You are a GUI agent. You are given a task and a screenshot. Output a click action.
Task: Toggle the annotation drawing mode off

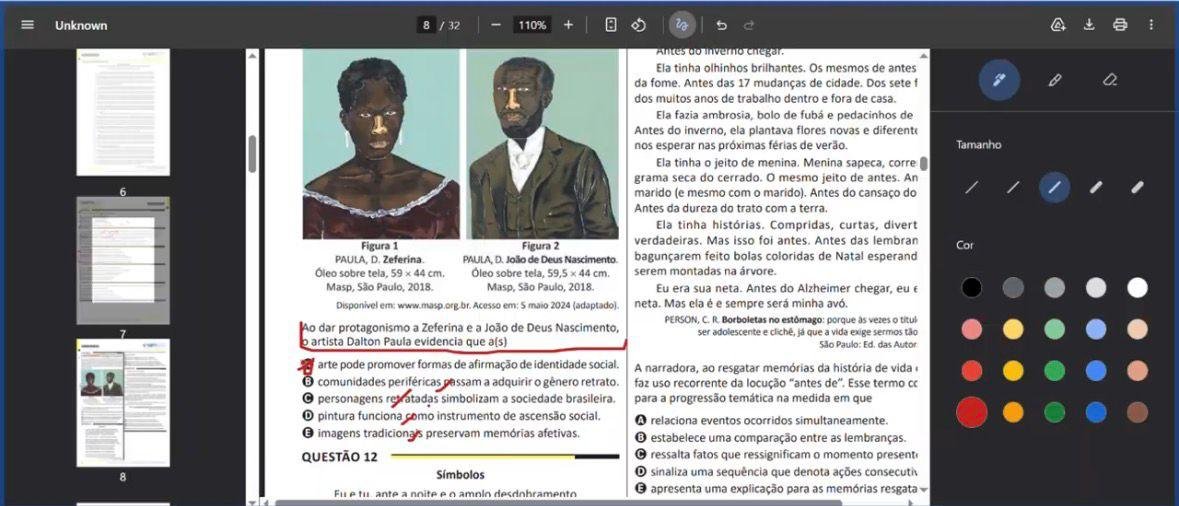click(x=682, y=25)
